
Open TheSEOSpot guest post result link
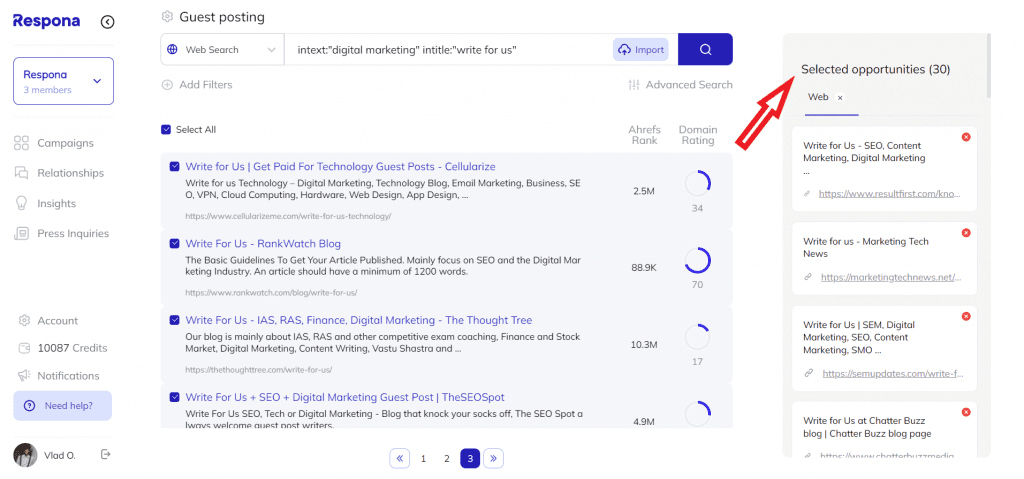point(345,397)
